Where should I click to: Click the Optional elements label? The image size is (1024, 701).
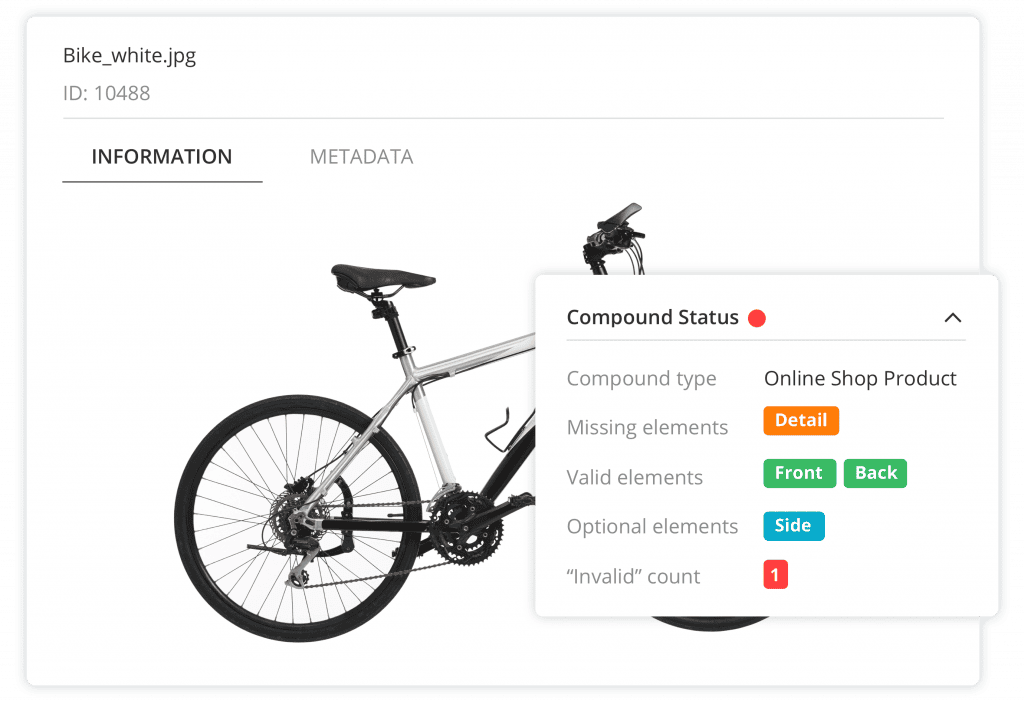coord(652,527)
